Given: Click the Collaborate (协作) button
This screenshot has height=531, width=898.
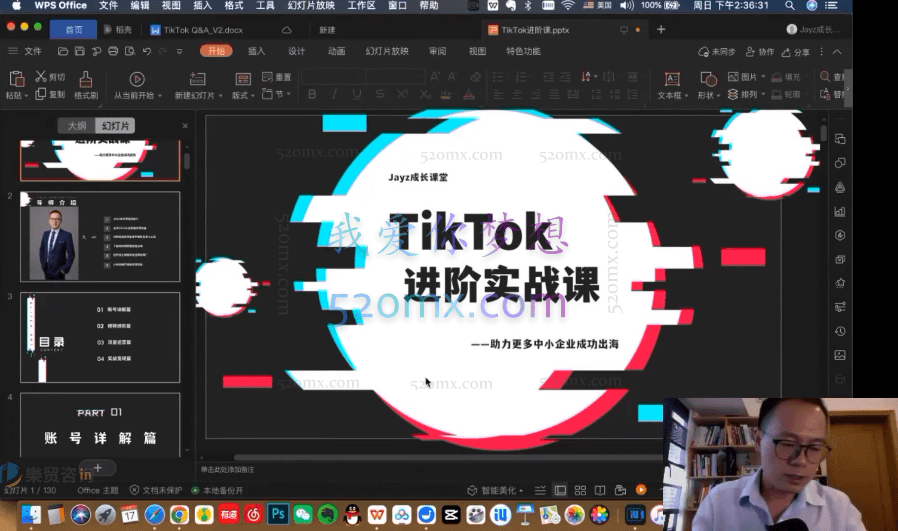Looking at the screenshot, I should pyautogui.click(x=760, y=52).
